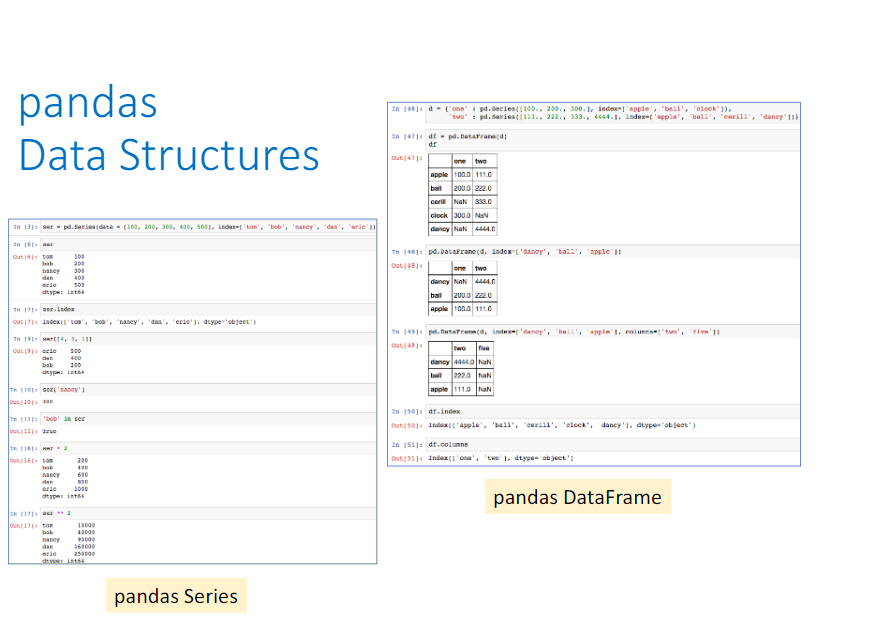Click the Out[50] Index(['apple', 'ball'...]) output
Viewport: 875px width, 639px height.
[x=562, y=425]
